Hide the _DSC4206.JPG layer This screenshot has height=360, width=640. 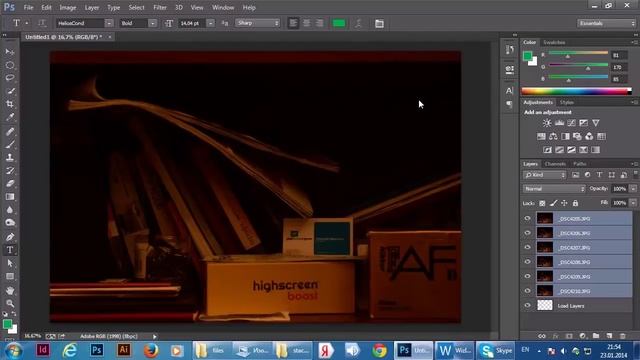[527, 233]
